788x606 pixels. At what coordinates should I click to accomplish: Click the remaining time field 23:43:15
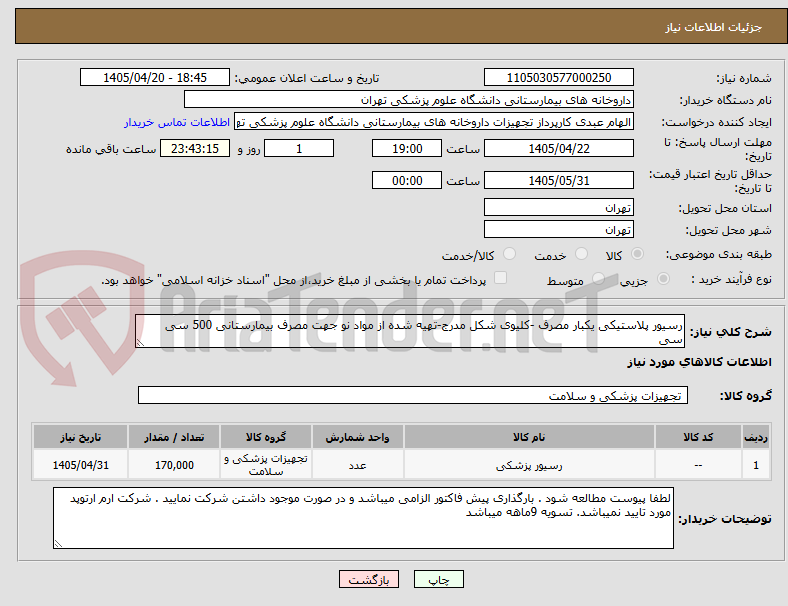(x=195, y=149)
